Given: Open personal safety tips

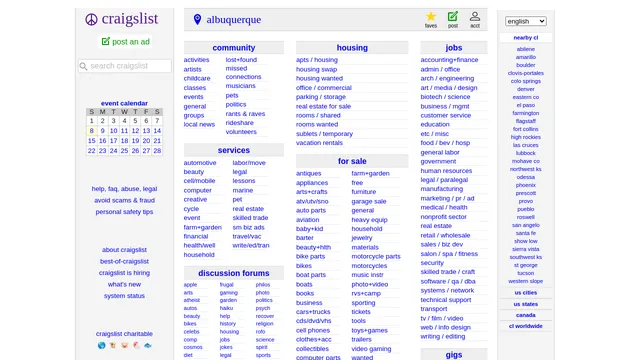Looking at the screenshot, I should tap(124, 212).
